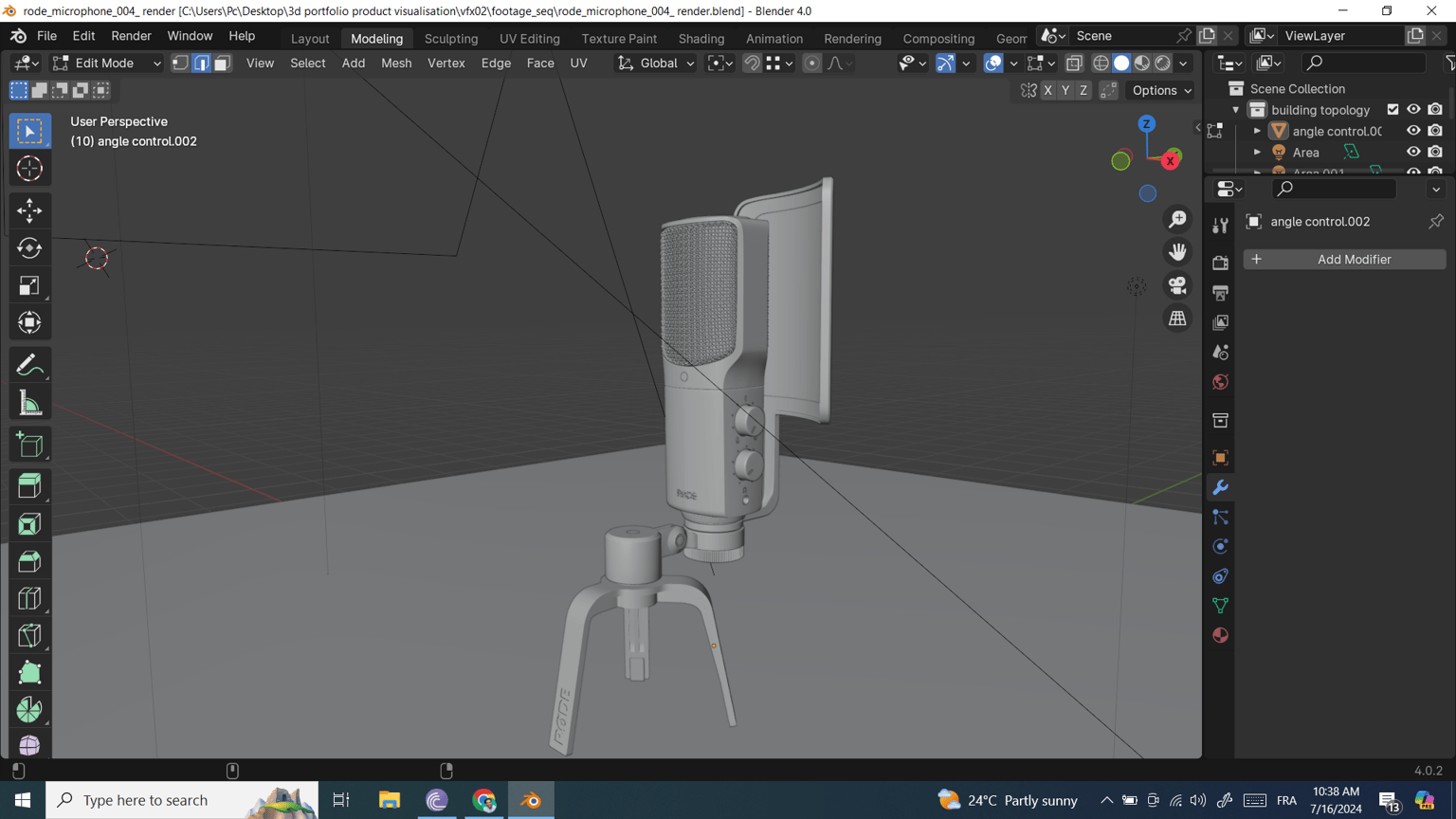Viewport: 1456px width, 819px height.
Task: Uncheck building topology collection checkbox
Action: click(x=1392, y=110)
